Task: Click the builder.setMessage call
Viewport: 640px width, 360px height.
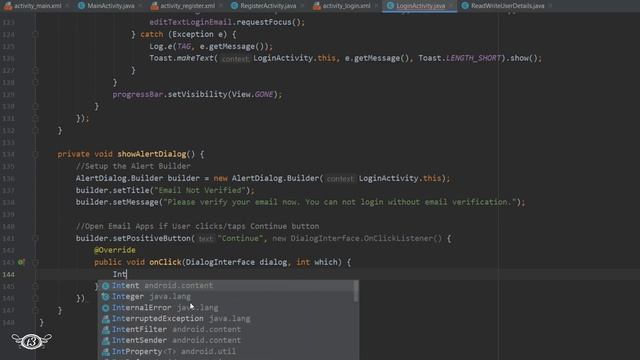Action: click(x=117, y=202)
